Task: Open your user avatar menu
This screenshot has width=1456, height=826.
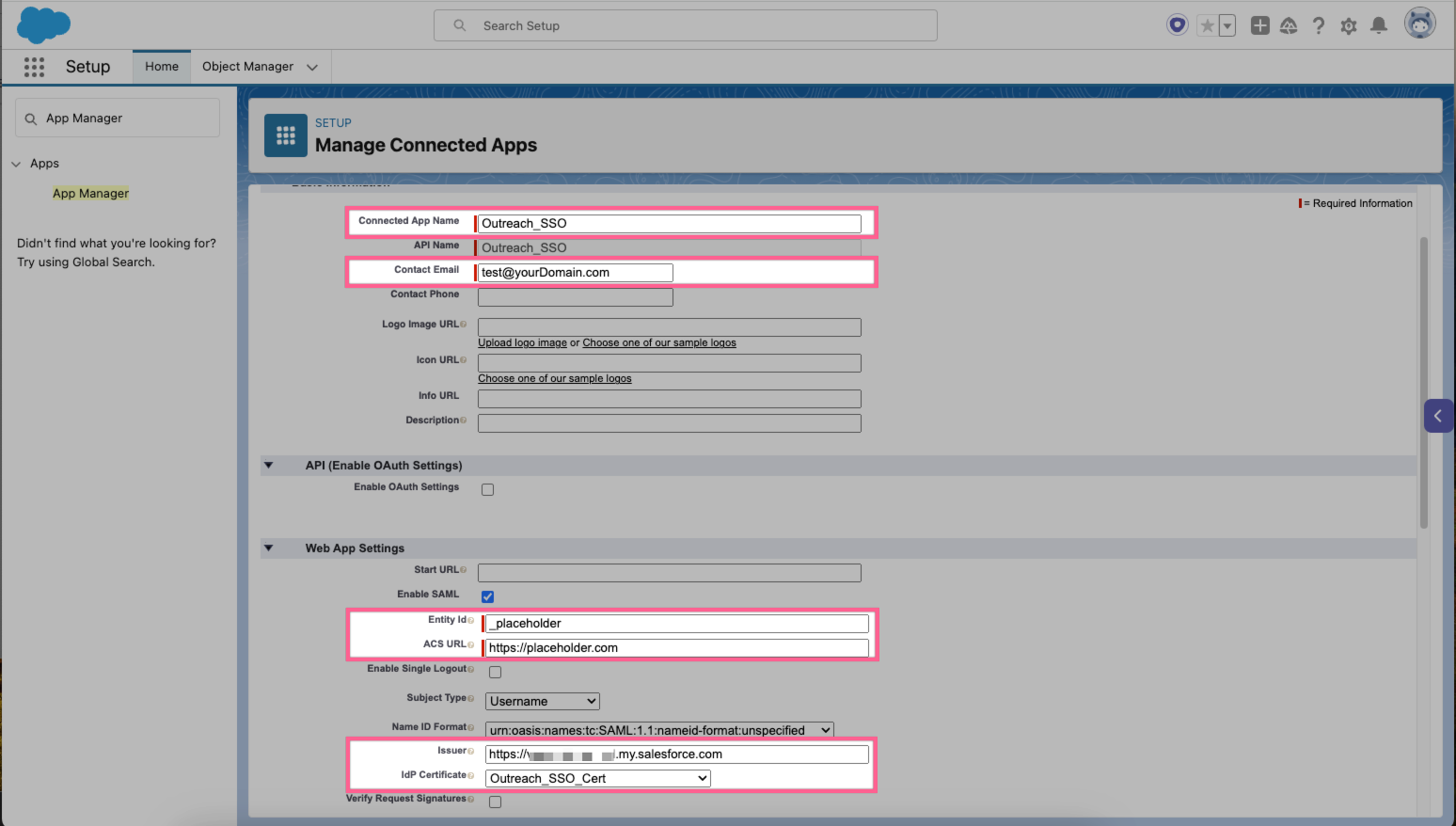Action: coord(1419,24)
